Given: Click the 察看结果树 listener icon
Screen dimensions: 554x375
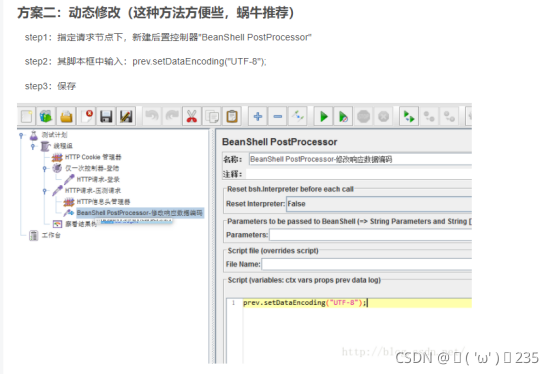Looking at the screenshot, I should (57, 224).
